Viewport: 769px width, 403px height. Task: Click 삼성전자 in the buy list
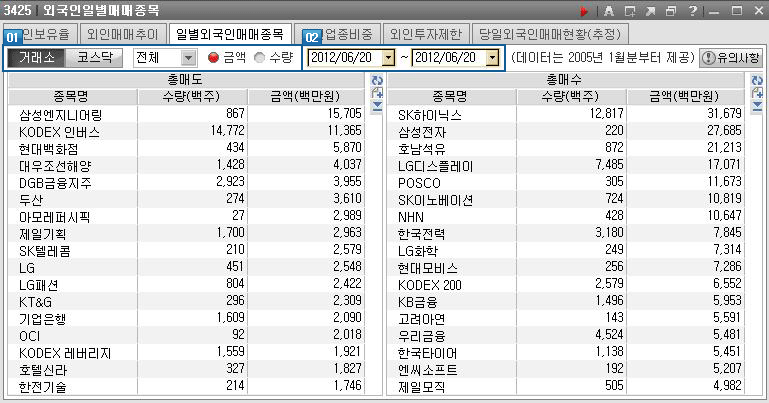point(422,132)
